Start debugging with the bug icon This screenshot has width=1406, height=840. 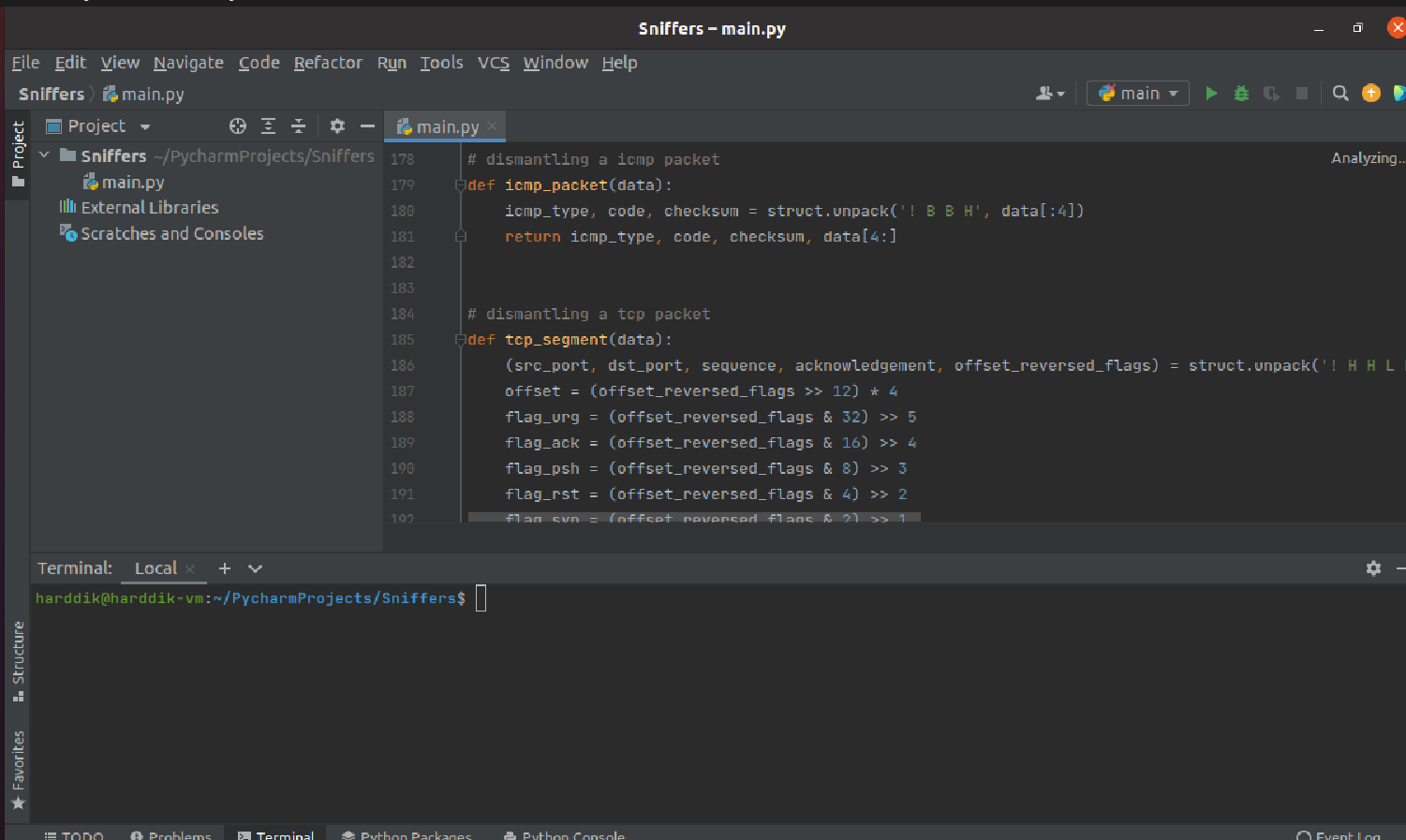click(x=1241, y=93)
